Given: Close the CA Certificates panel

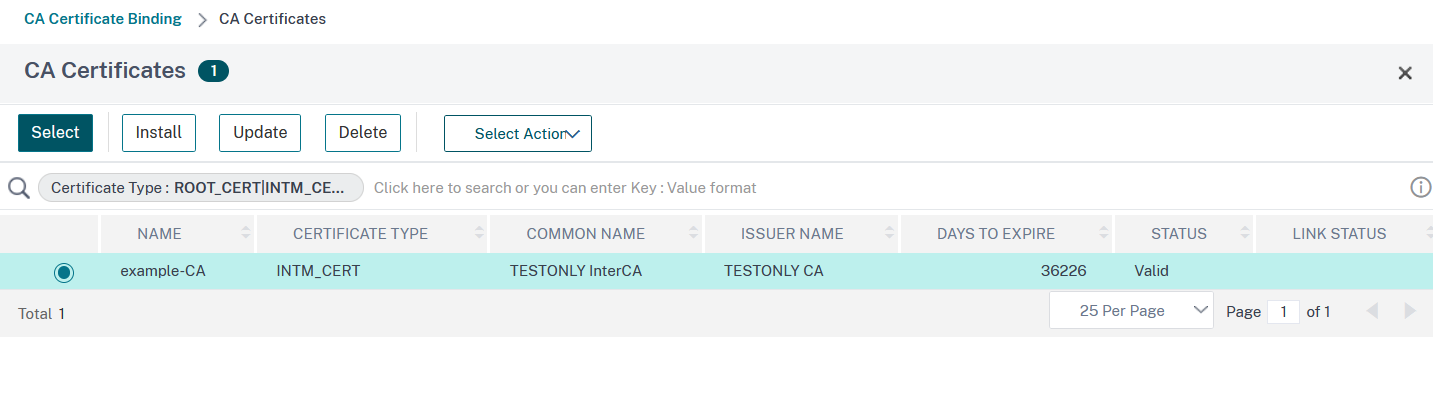Looking at the screenshot, I should click(x=1404, y=73).
